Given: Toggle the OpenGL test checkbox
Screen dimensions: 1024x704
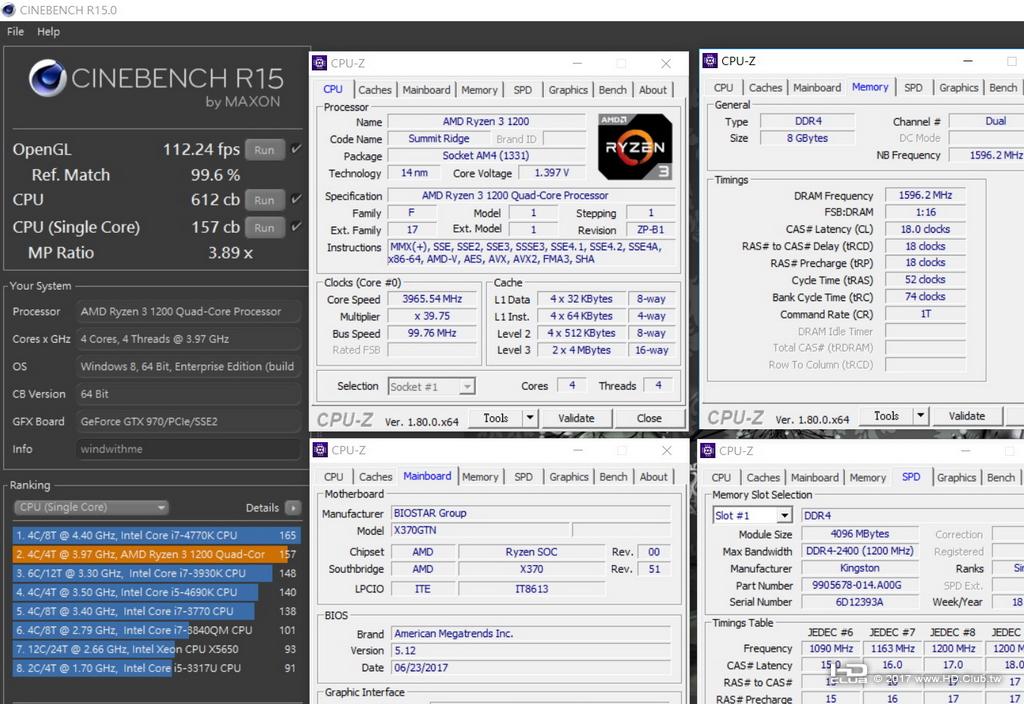Looking at the screenshot, I should pyautogui.click(x=296, y=149).
